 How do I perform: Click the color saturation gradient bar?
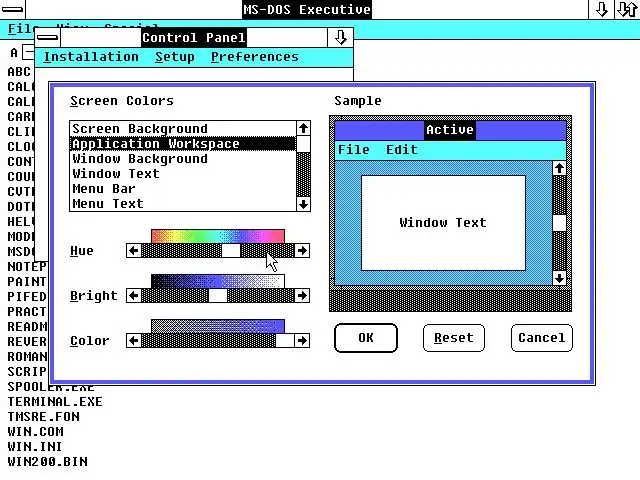[x=218, y=326]
